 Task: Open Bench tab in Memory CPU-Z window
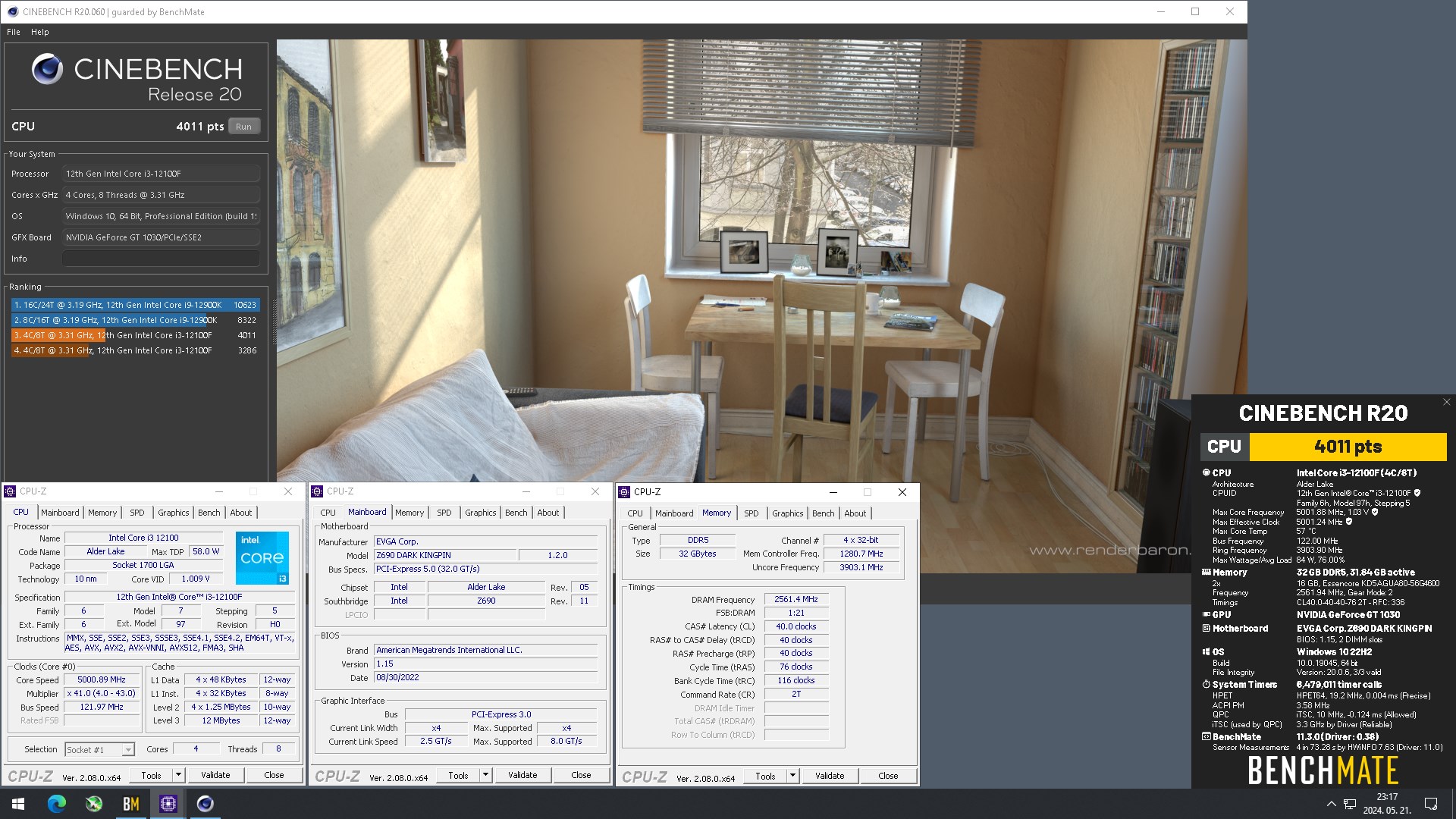tap(824, 513)
